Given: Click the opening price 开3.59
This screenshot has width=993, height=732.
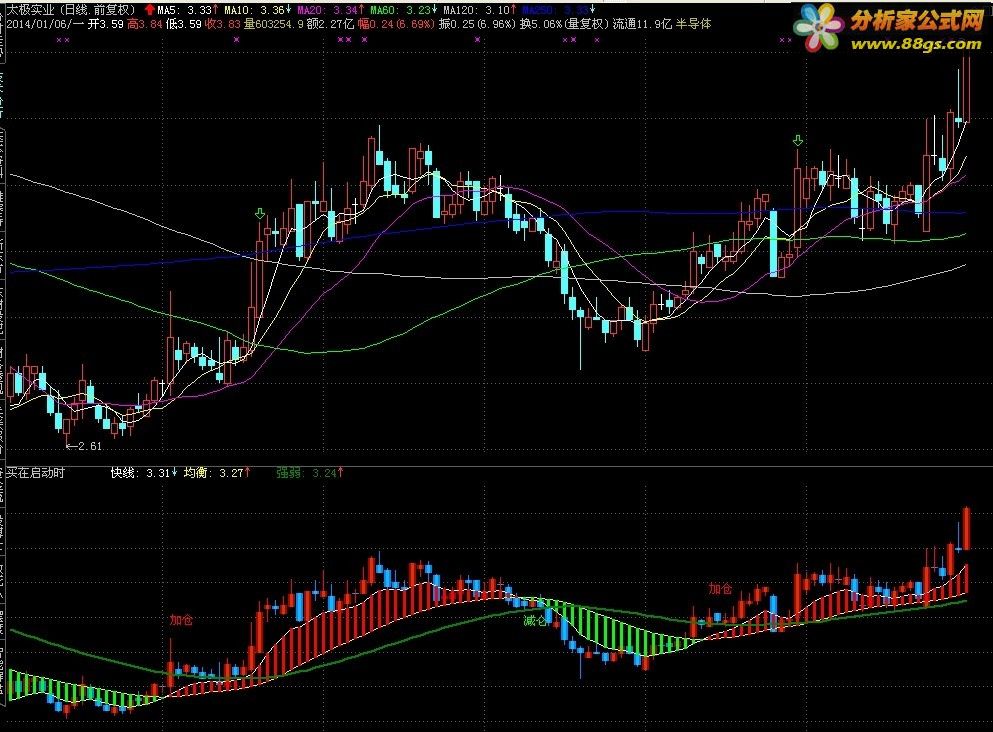Looking at the screenshot, I should [105, 24].
